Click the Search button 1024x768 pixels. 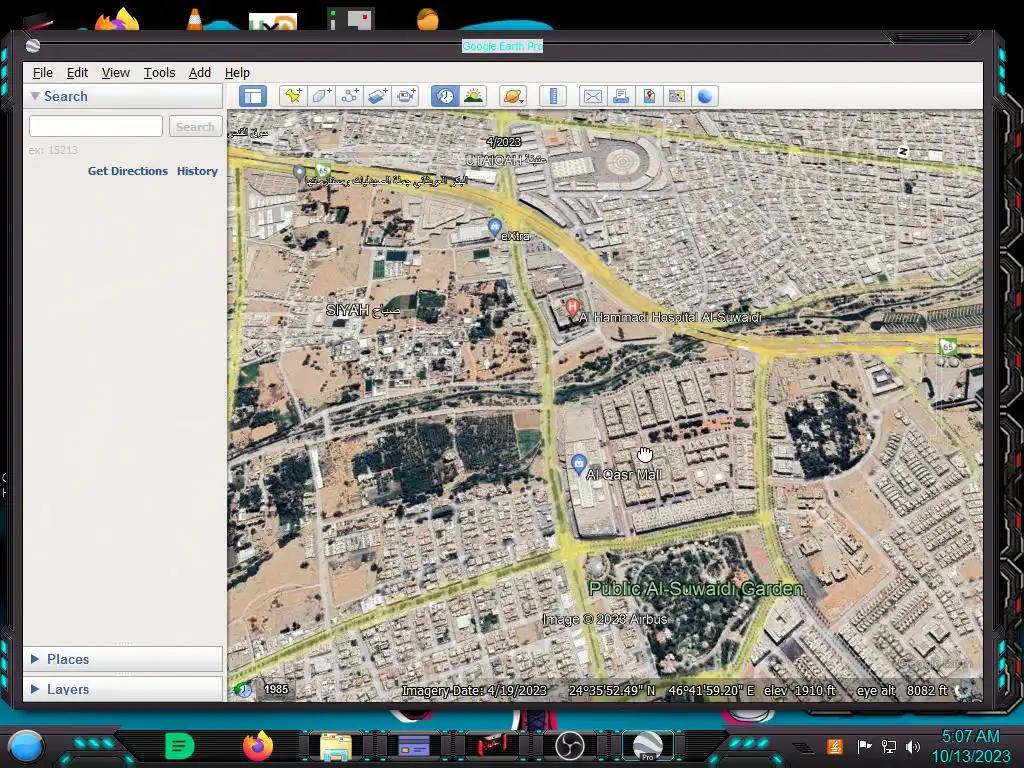pyautogui.click(x=195, y=126)
